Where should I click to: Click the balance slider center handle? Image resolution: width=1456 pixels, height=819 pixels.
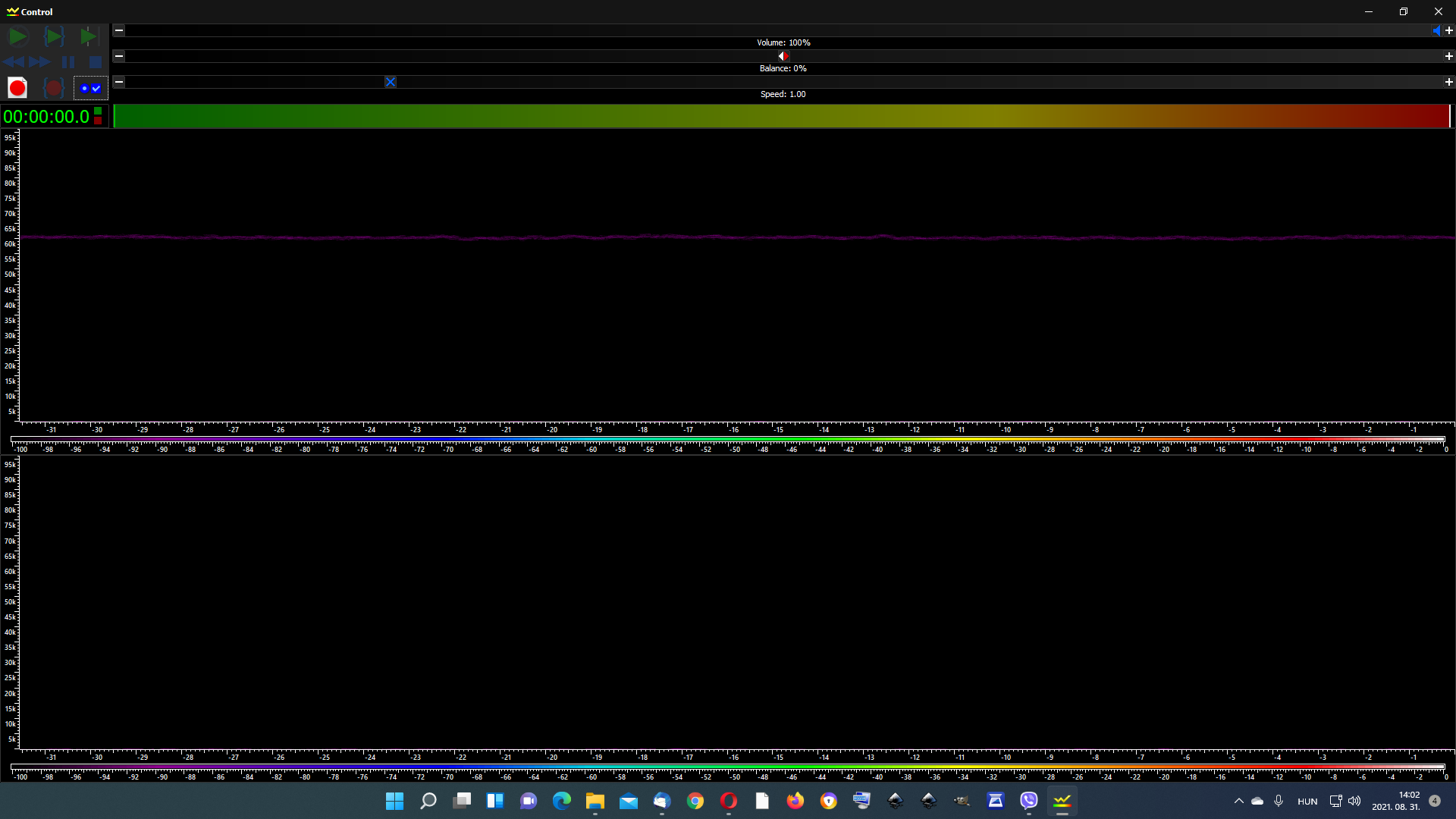pos(783,56)
